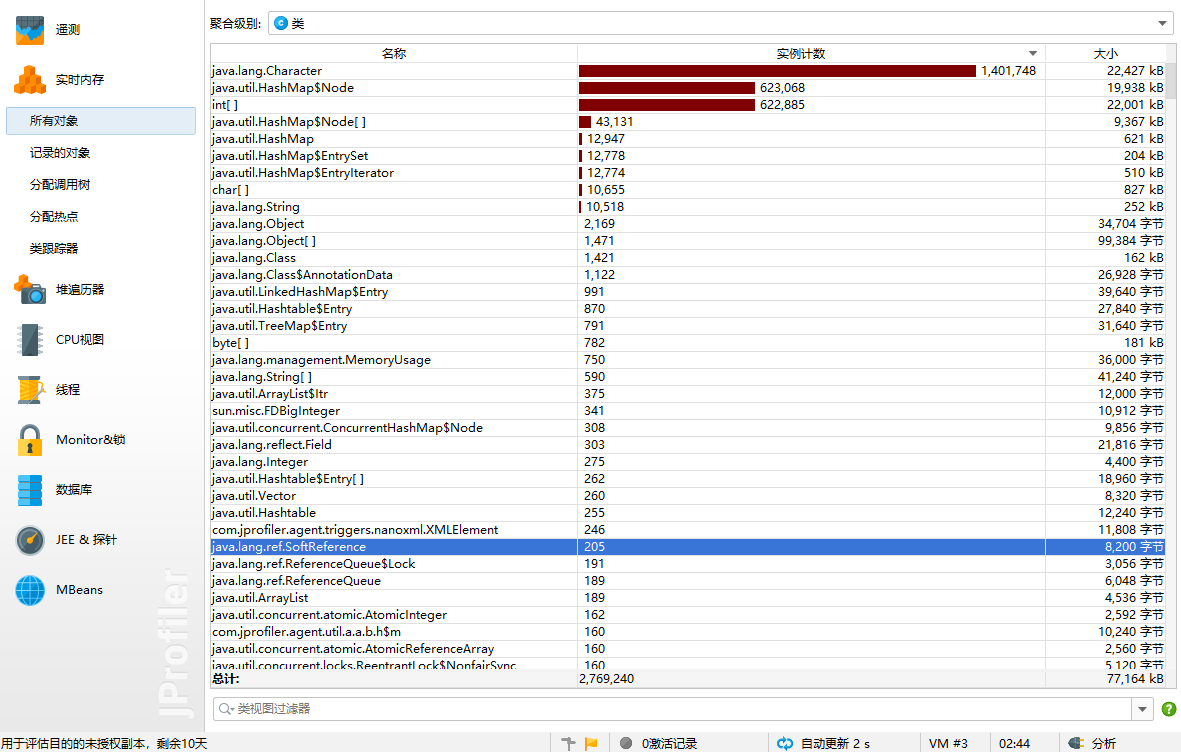Select the java.util.concurrent.atomic.AtomicInteger row
This screenshot has height=752, width=1181.
point(688,615)
